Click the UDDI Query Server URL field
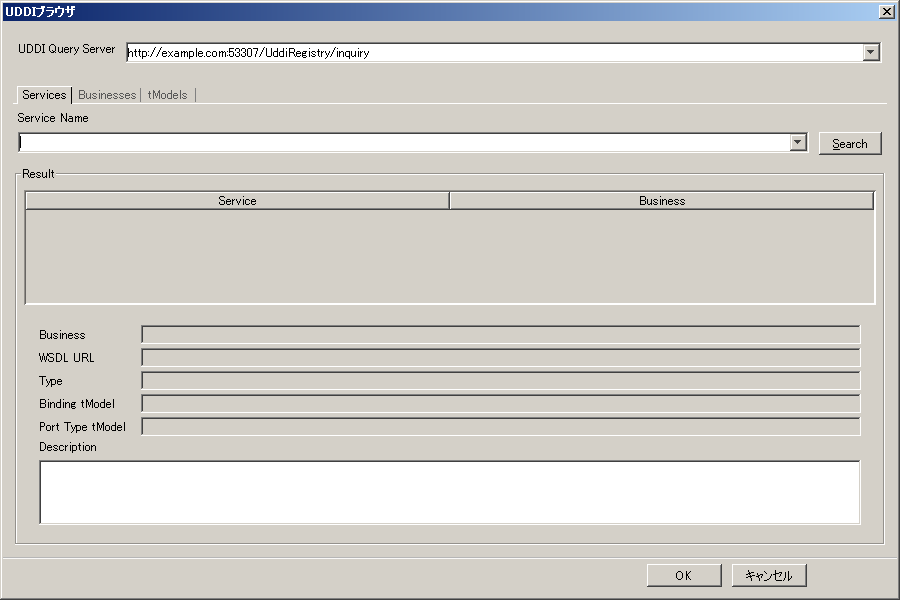The image size is (900, 600). [x=494, y=53]
